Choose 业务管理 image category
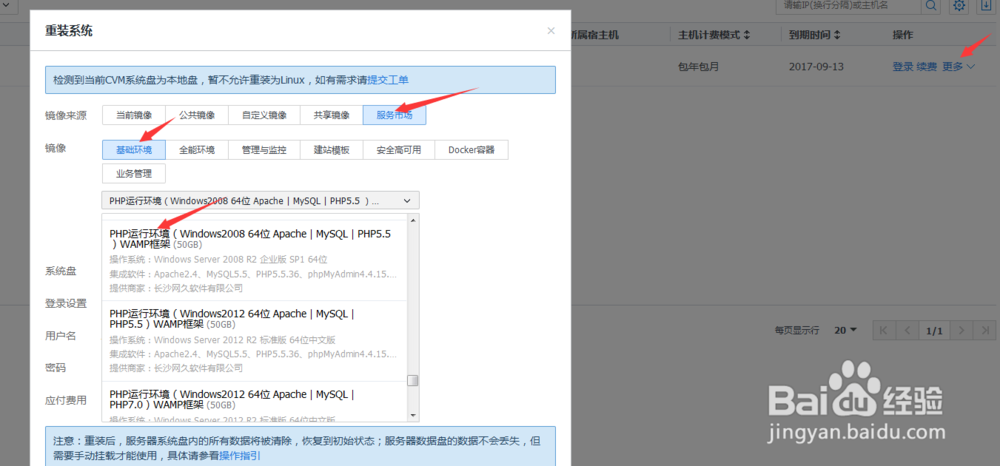This screenshot has width=1000, height=466. pos(134,173)
